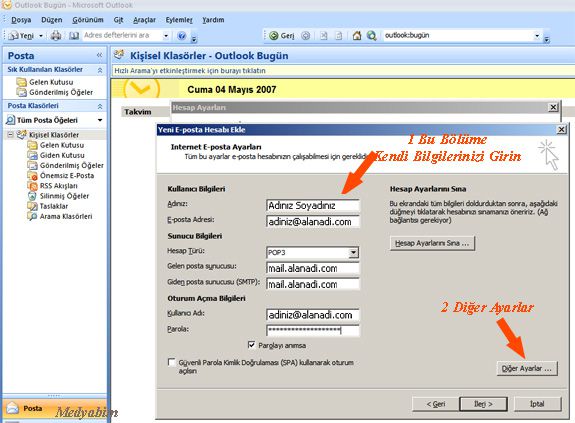This screenshot has width=575, height=423.
Task: Open the Görünüm menu
Action: [x=88, y=20]
